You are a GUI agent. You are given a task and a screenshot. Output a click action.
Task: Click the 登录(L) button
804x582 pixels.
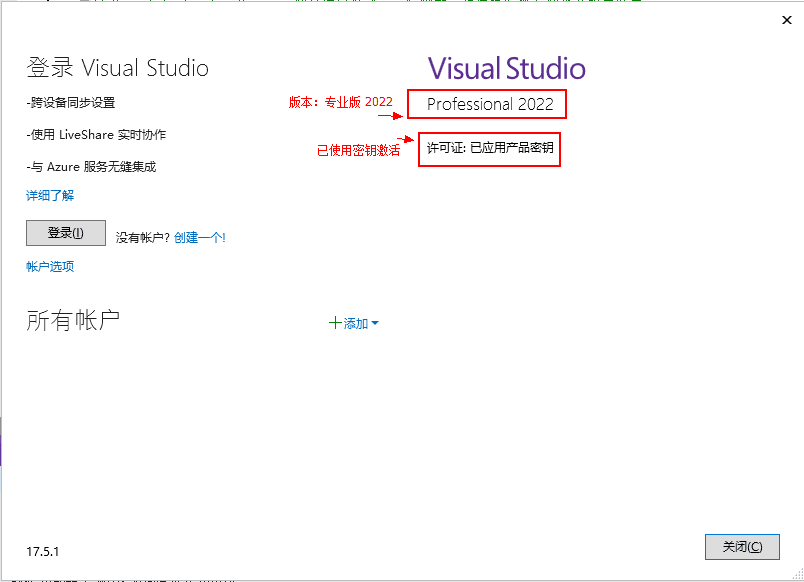point(65,232)
